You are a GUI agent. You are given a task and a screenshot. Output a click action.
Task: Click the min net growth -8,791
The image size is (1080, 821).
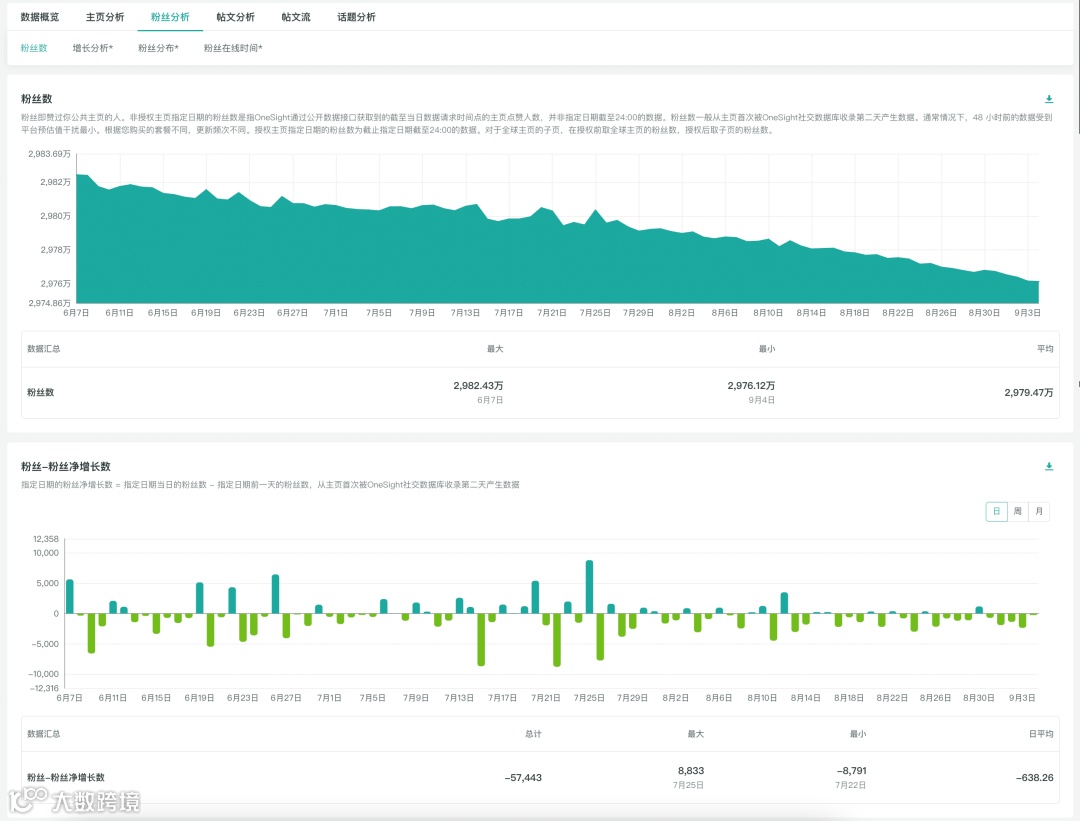(851, 771)
